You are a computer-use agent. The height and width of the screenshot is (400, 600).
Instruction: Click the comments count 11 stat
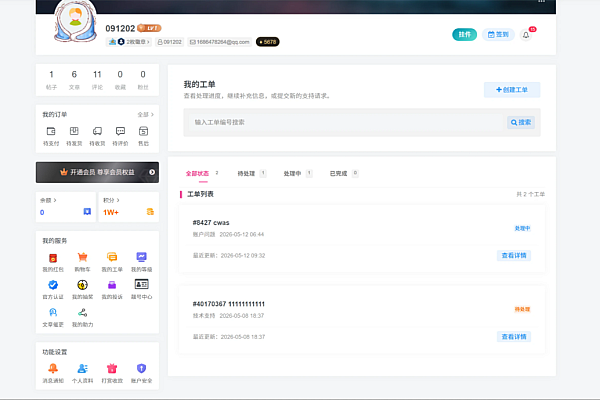[x=97, y=80]
